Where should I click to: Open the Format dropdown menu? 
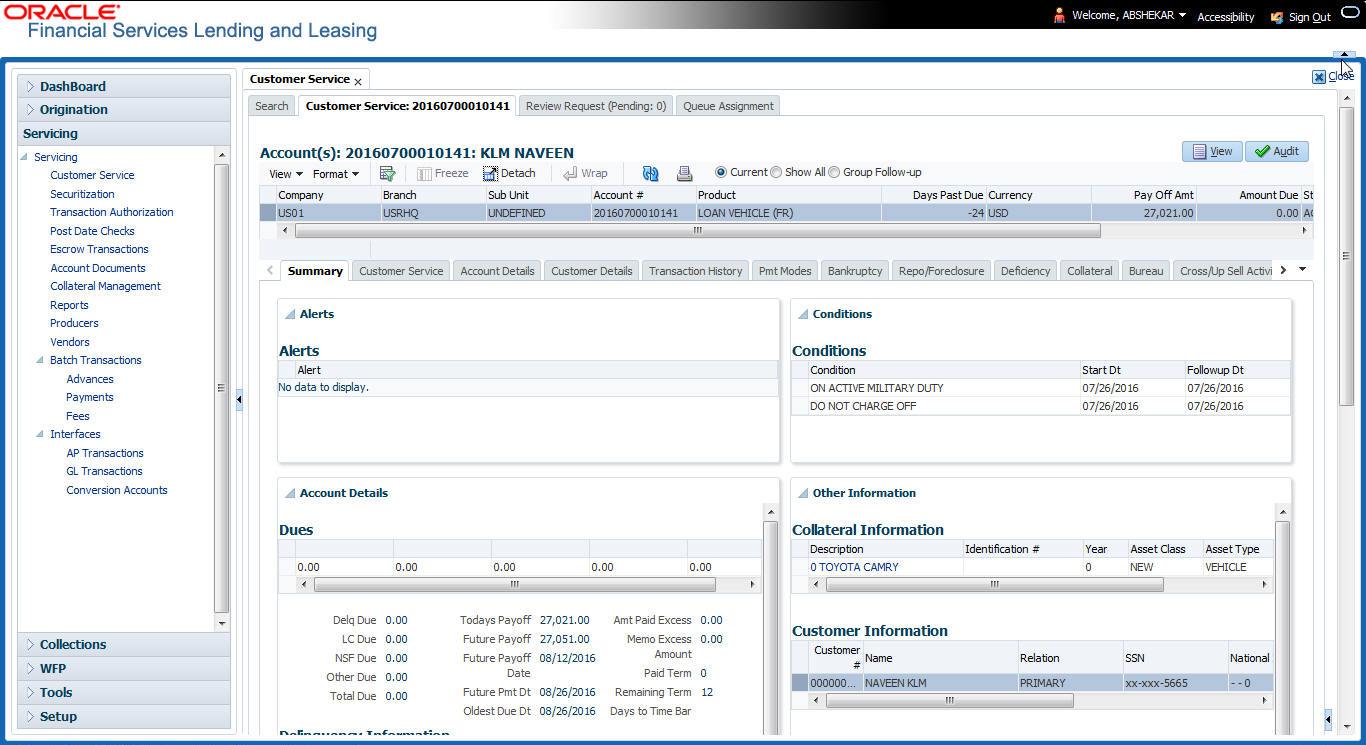pyautogui.click(x=335, y=173)
